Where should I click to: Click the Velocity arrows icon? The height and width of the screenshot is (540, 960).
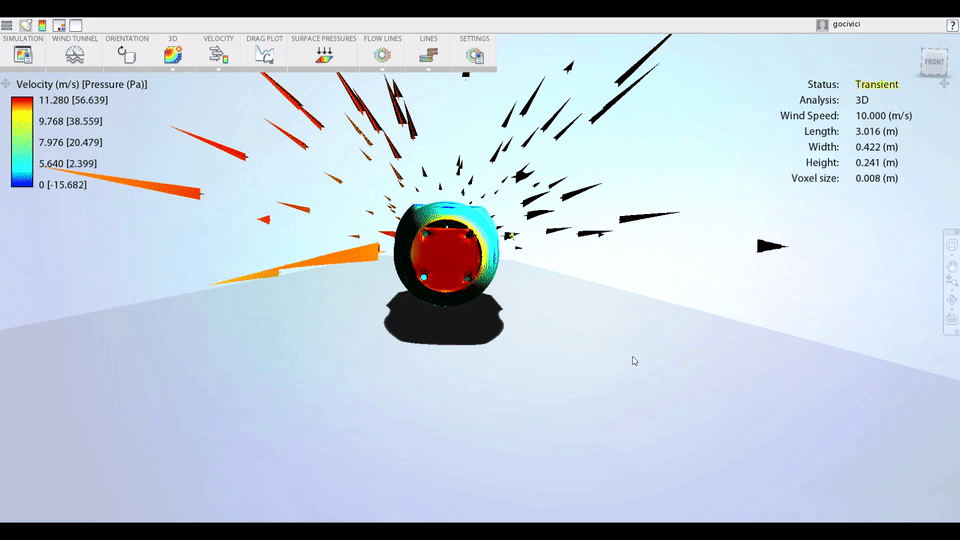coord(219,55)
